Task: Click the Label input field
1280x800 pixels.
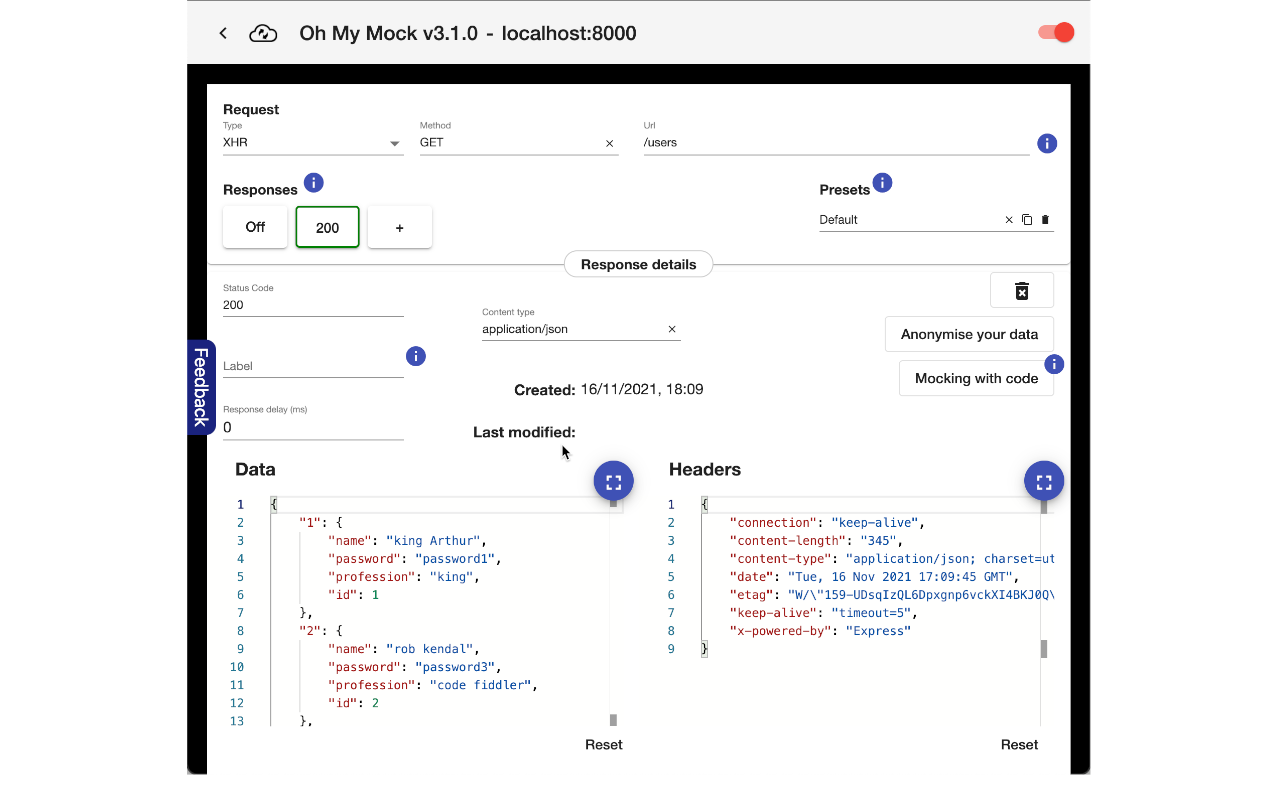Action: [313, 366]
